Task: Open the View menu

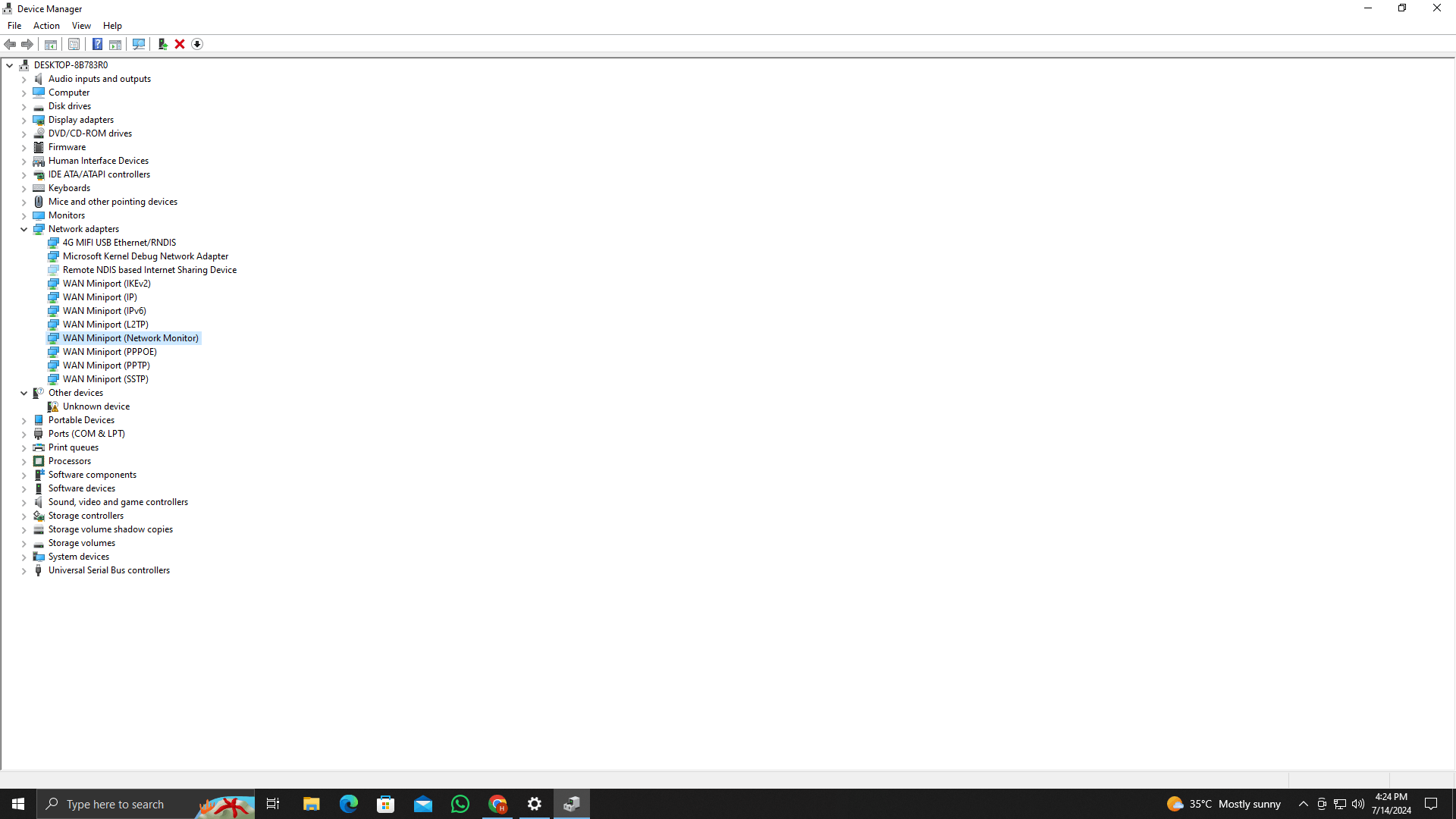Action: click(81, 25)
